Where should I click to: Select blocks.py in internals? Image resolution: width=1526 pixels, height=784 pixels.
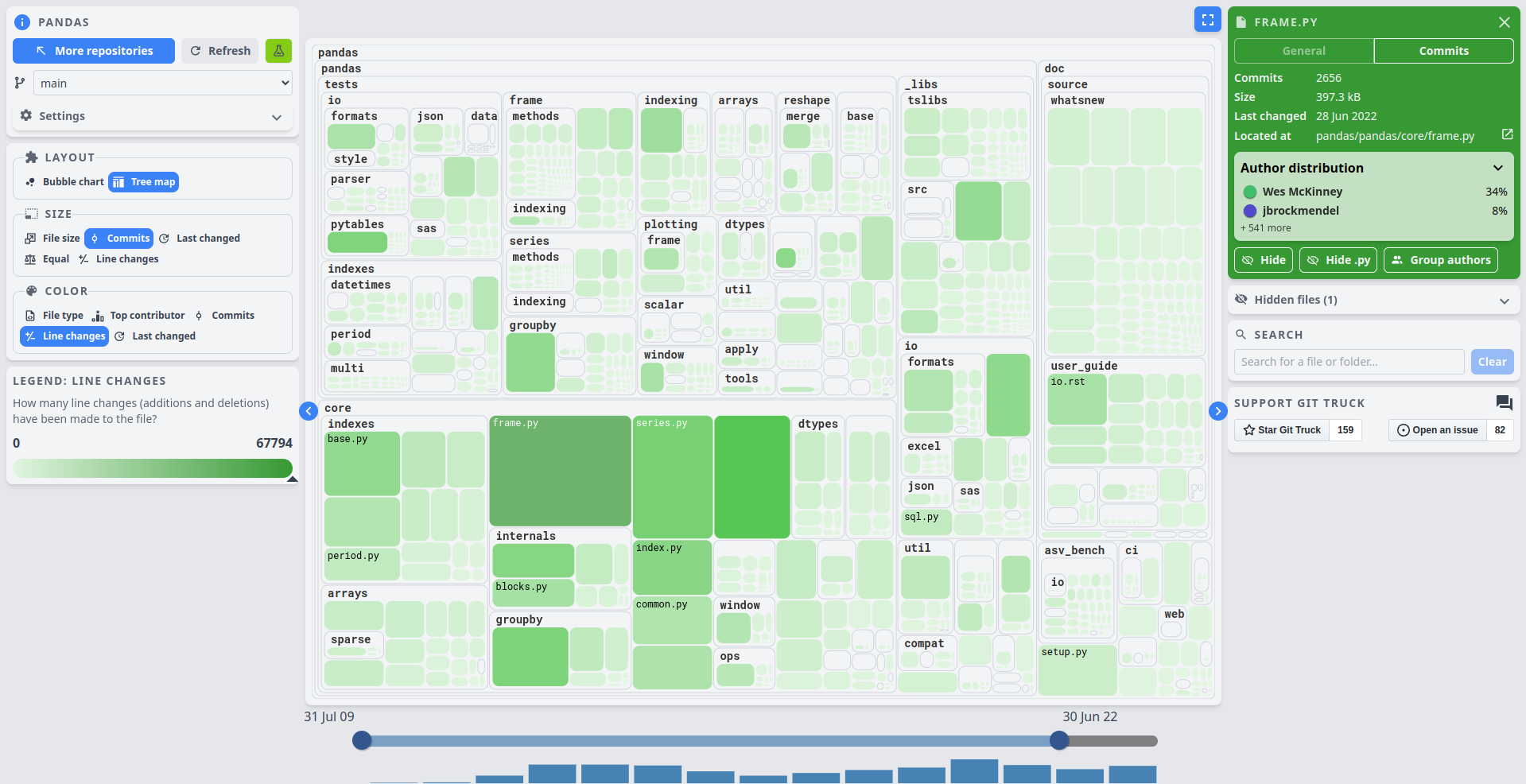pyautogui.click(x=533, y=592)
